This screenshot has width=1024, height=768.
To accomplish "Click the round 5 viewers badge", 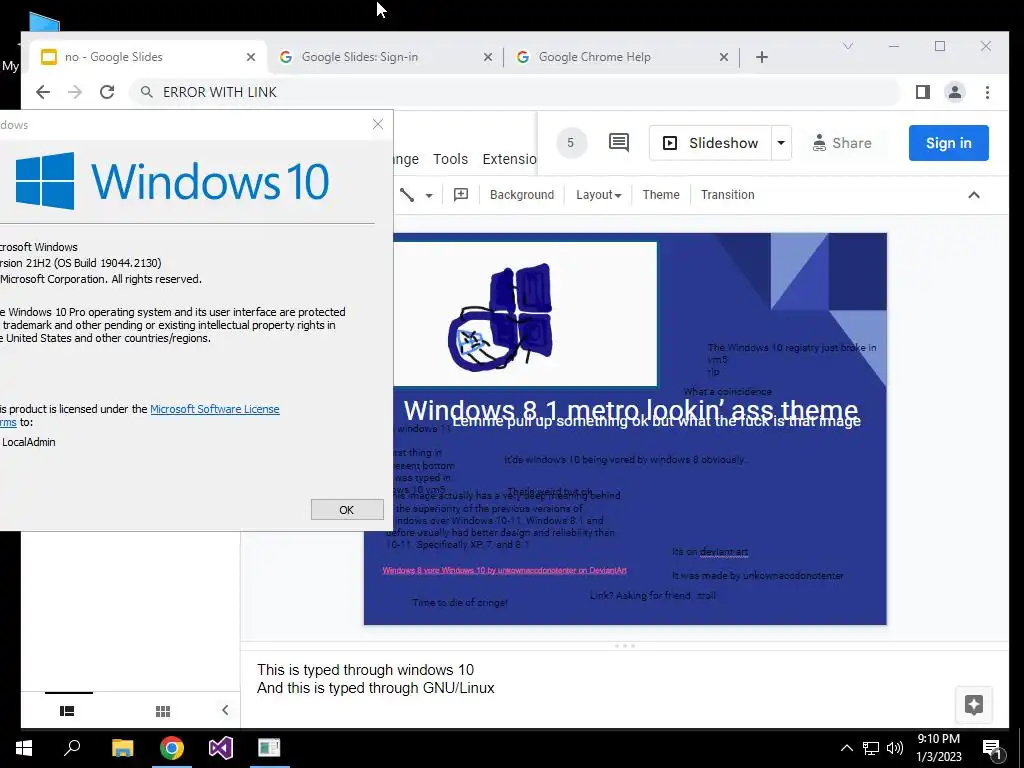I will [570, 143].
